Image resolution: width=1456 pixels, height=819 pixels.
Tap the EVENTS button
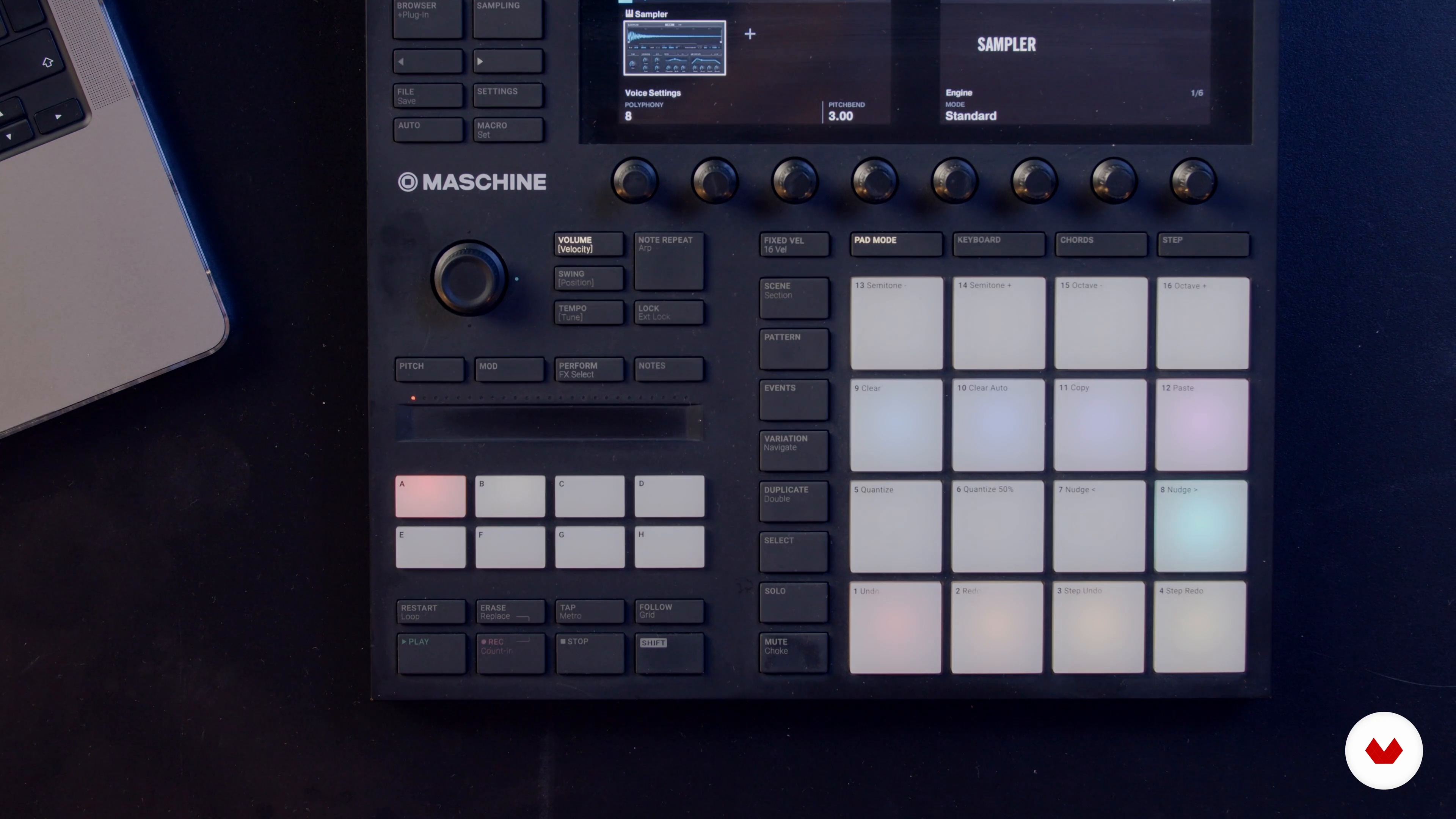(794, 400)
